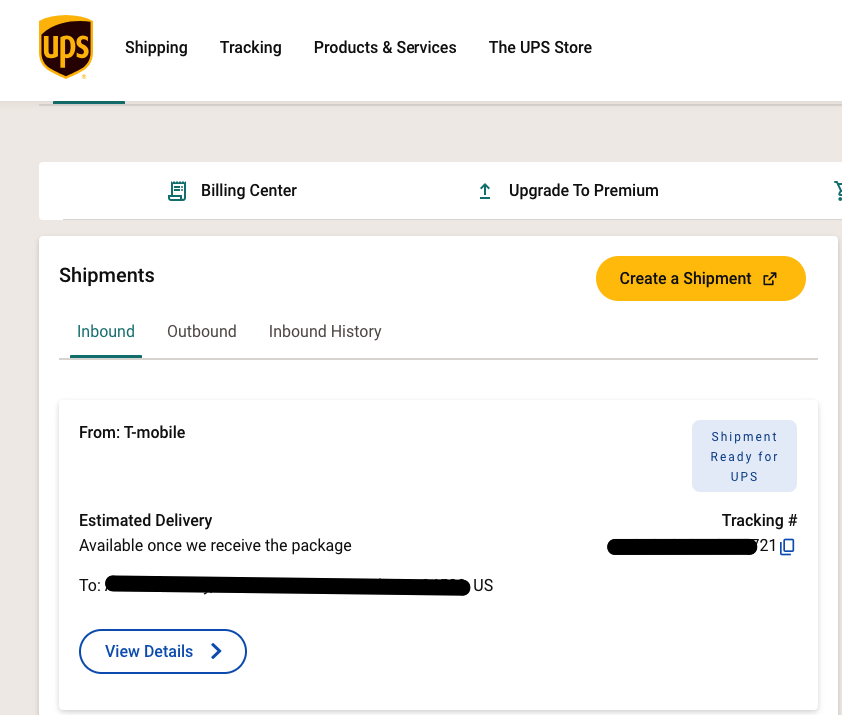Click the external link icon on Create a Shipment
Screen dimensions: 842x715
click(x=770, y=279)
